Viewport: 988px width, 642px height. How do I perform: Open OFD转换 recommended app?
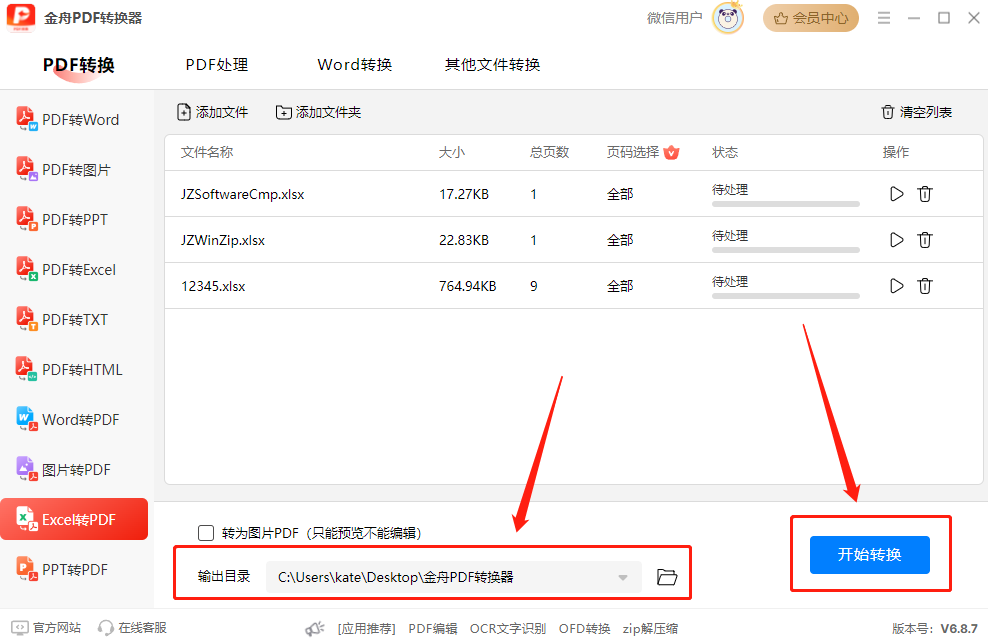[585, 628]
